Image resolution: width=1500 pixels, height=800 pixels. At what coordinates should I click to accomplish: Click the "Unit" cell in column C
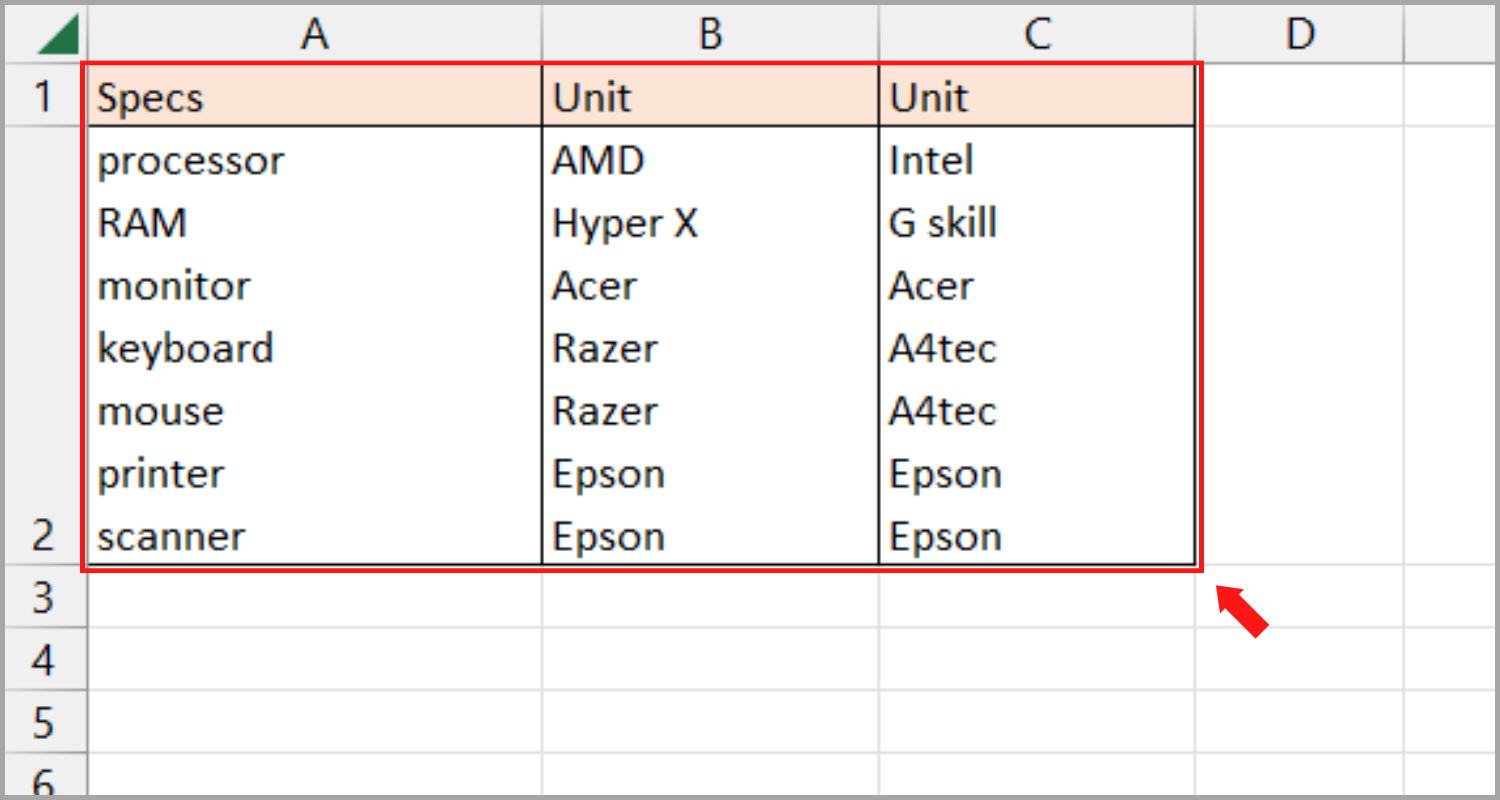click(x=930, y=98)
